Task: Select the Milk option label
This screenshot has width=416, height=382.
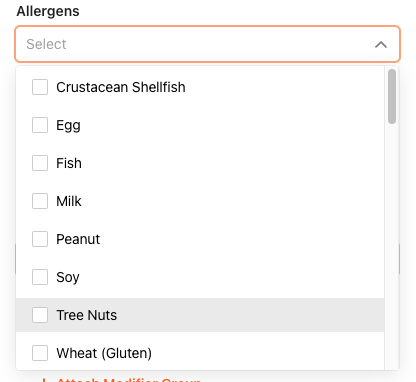Action: tap(69, 201)
